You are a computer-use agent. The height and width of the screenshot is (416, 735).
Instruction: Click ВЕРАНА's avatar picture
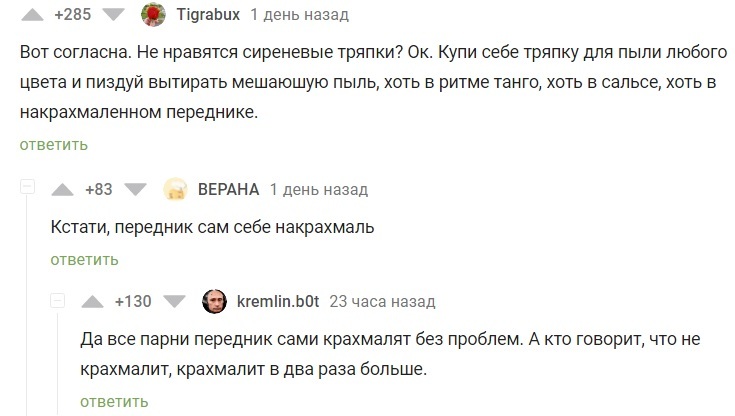(174, 189)
